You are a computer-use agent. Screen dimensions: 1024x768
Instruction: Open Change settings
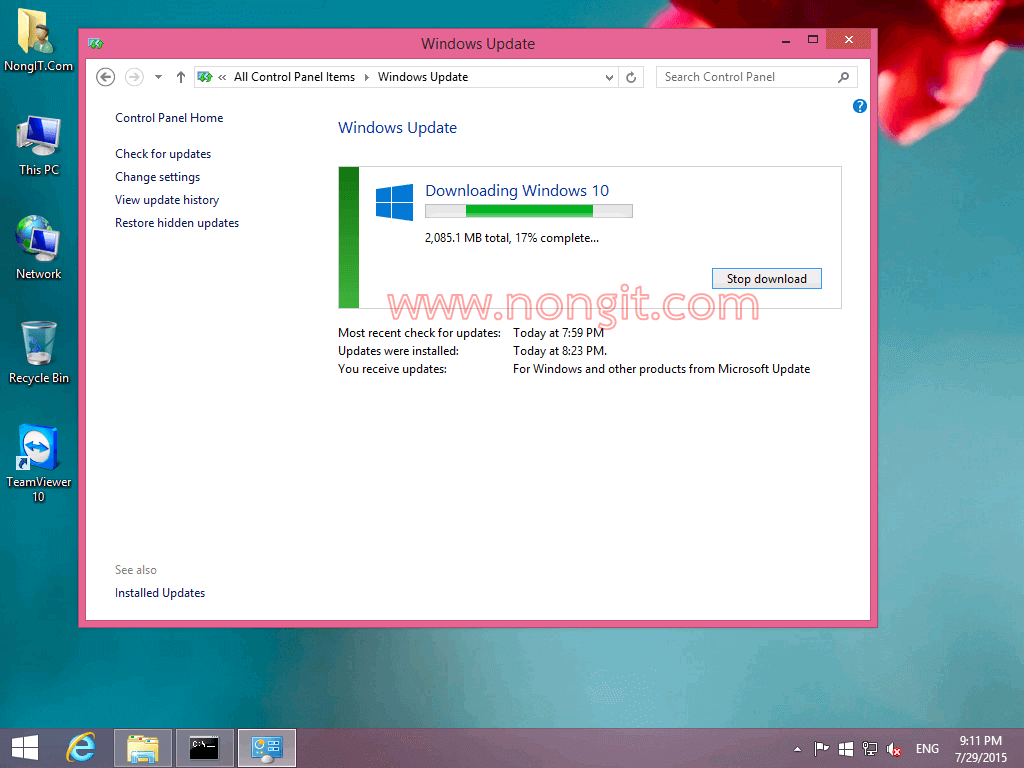pos(157,177)
